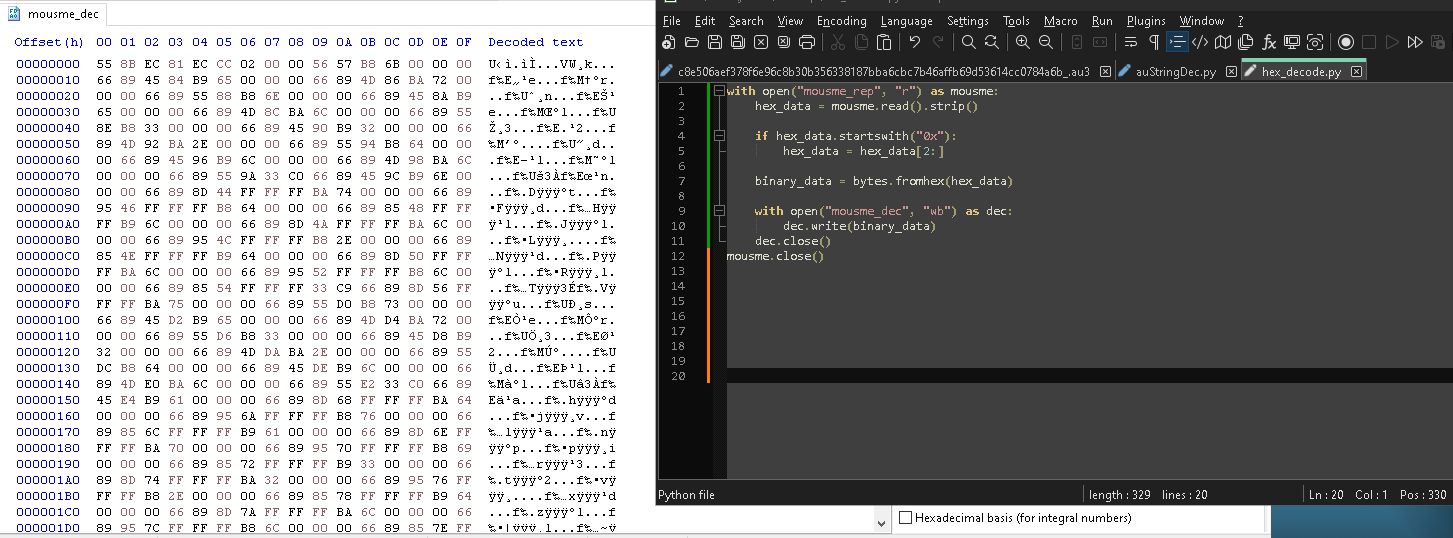Open the Run menu
Image resolution: width=1453 pixels, height=538 pixels.
(1102, 21)
